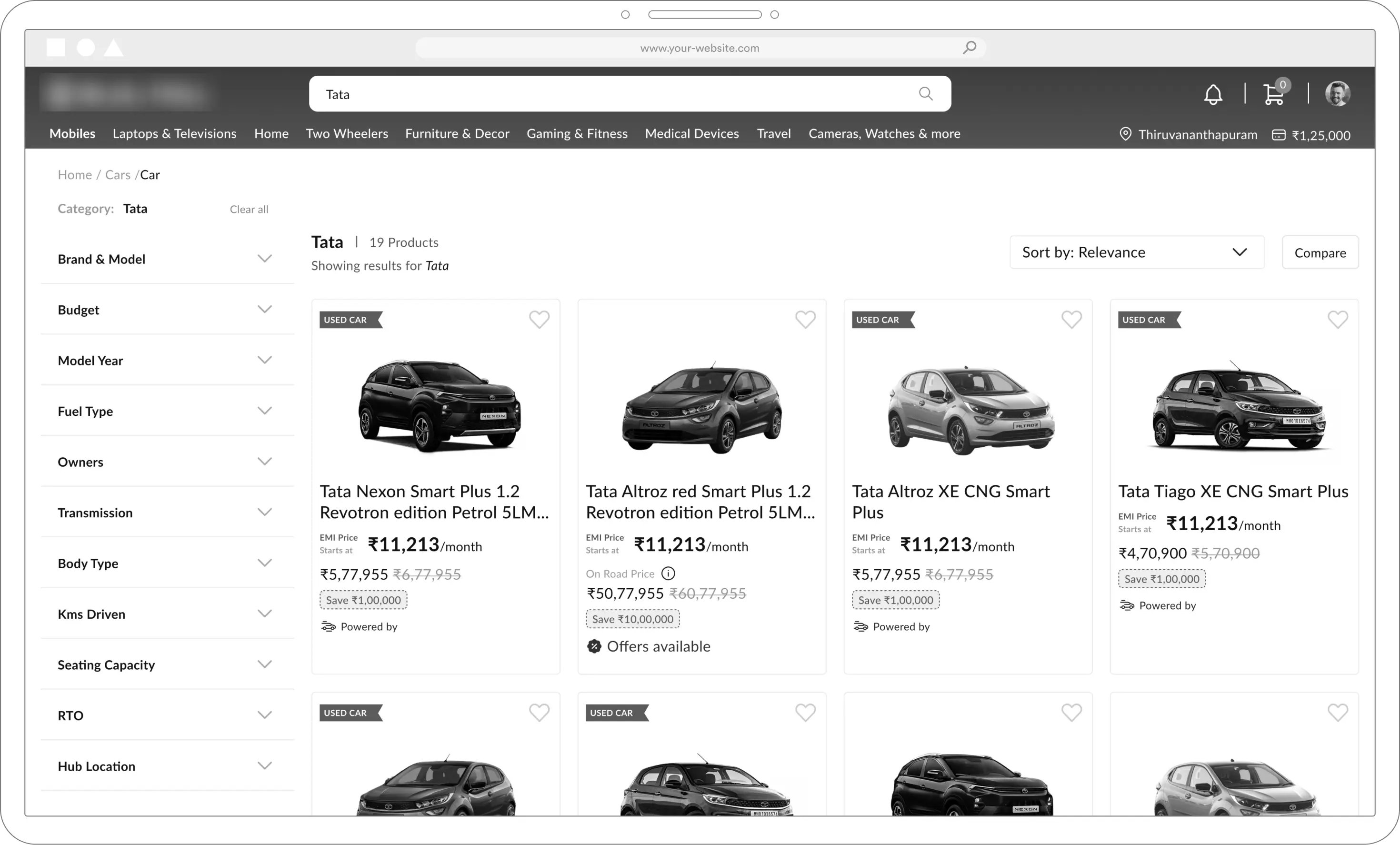This screenshot has width=1400, height=845.
Task: Wishlist the Tata Nexon Smart Plus car
Action: 539,319
